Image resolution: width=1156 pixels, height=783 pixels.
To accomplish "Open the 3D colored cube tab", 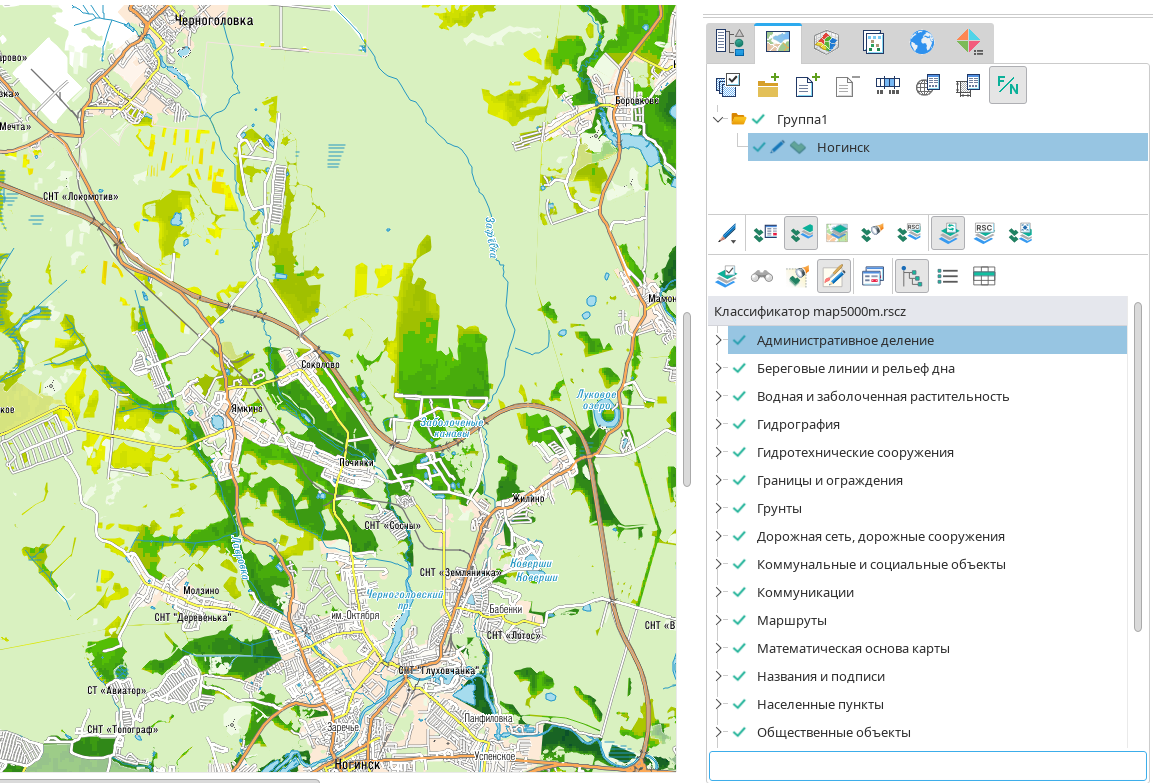I will point(825,42).
